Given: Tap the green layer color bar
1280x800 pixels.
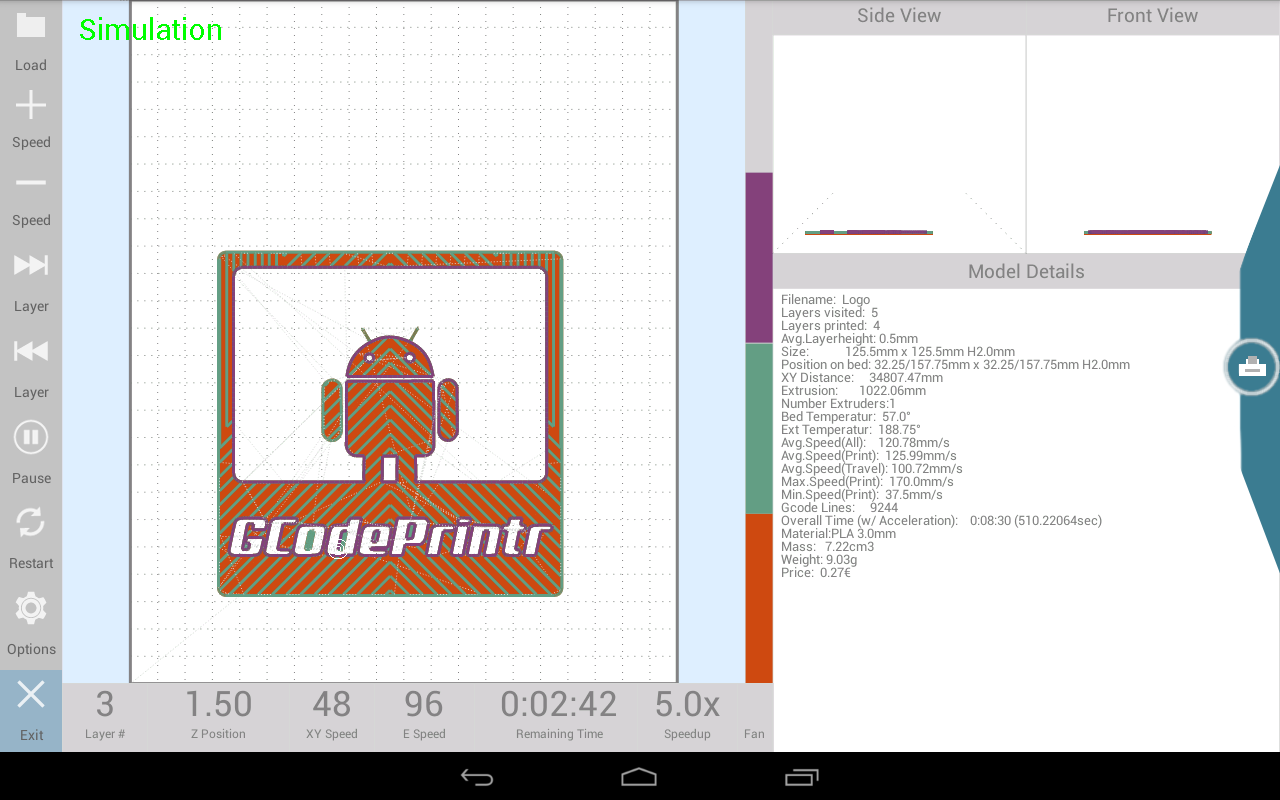Looking at the screenshot, I should [x=759, y=429].
